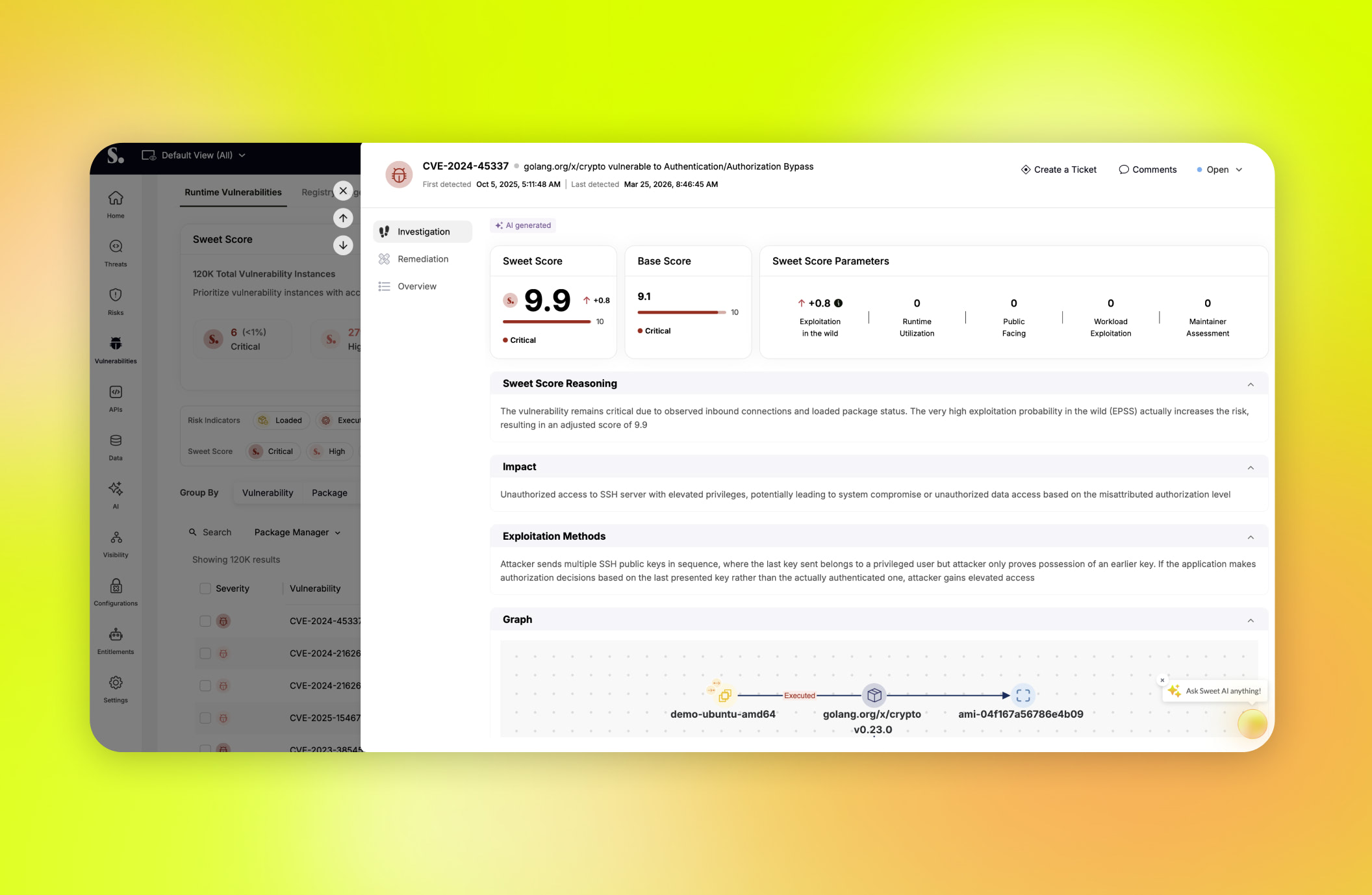
Task: Toggle the Severity header select-all checkbox
Action: [x=205, y=588]
